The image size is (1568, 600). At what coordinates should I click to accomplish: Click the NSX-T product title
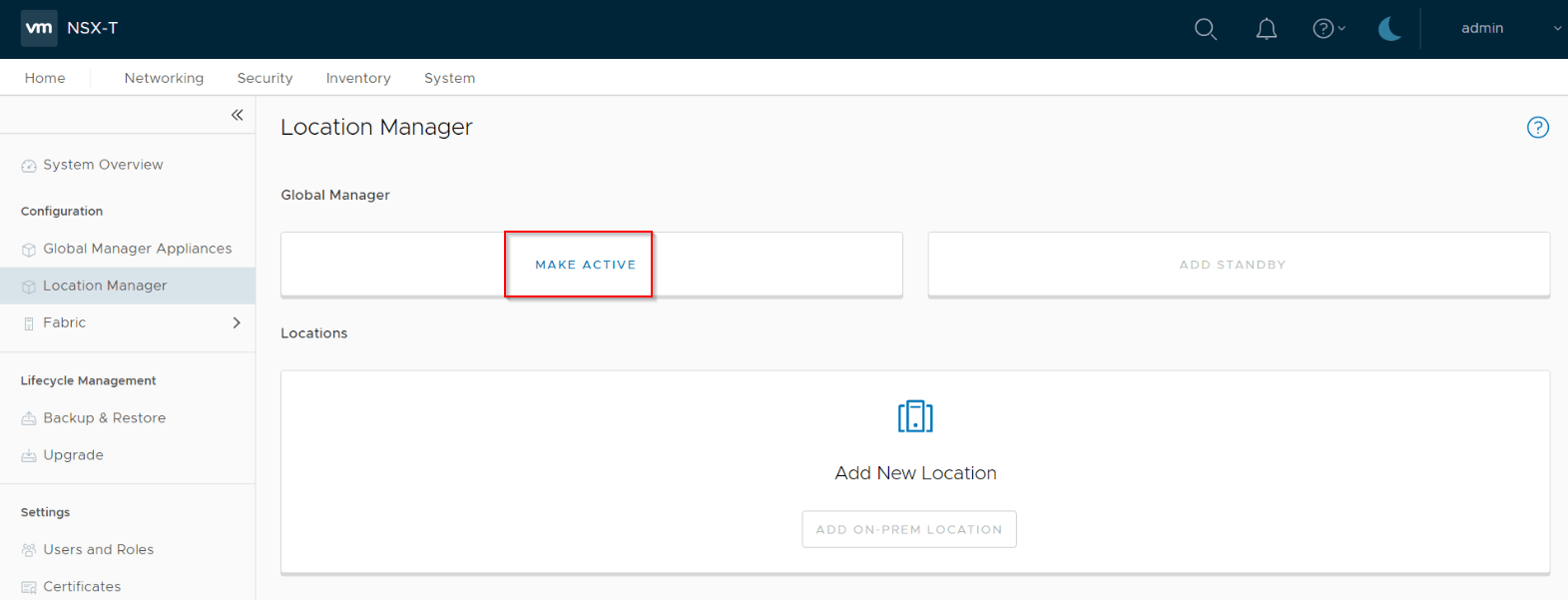click(92, 28)
